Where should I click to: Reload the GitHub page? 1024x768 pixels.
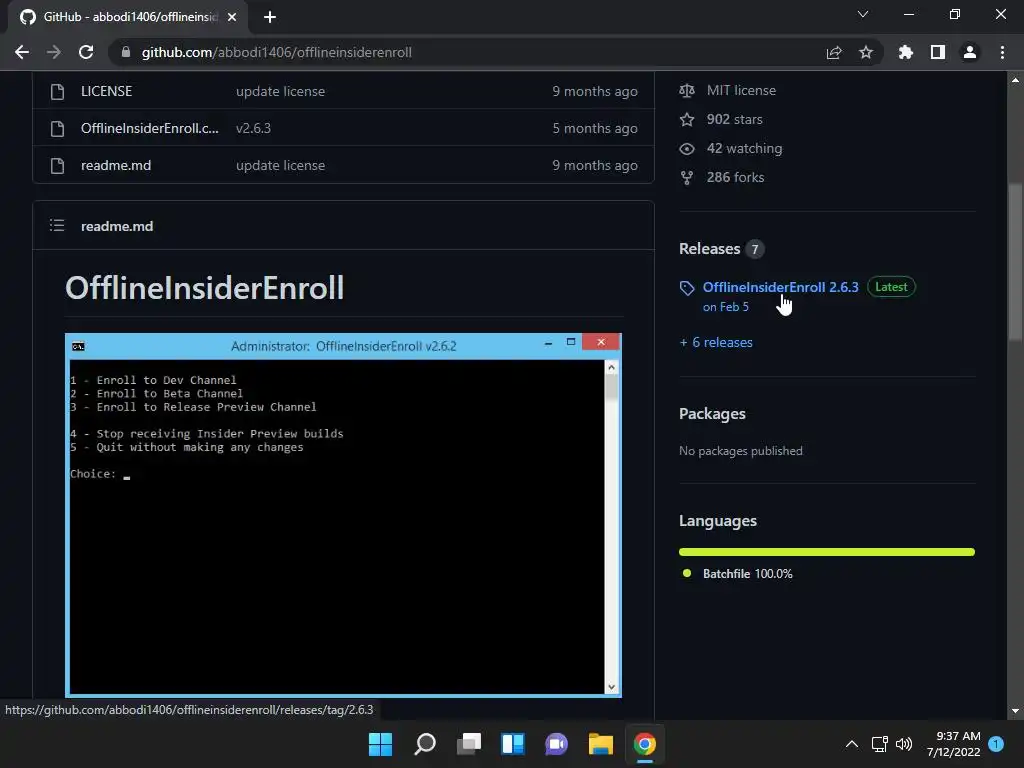click(86, 52)
